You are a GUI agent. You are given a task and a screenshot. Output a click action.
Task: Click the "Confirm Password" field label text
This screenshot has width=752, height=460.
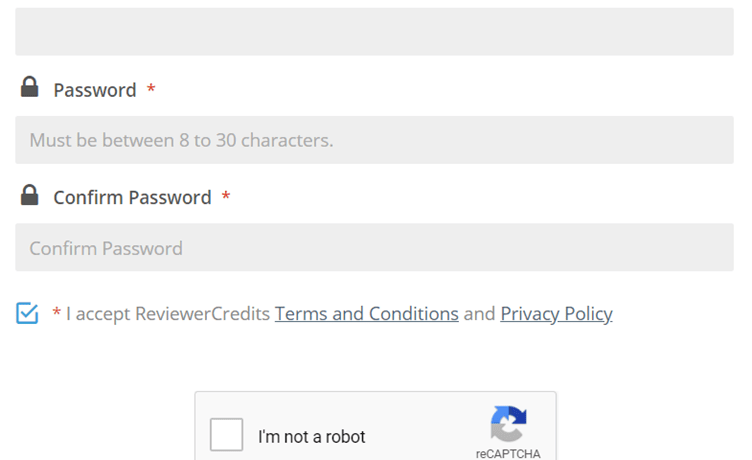click(x=132, y=197)
